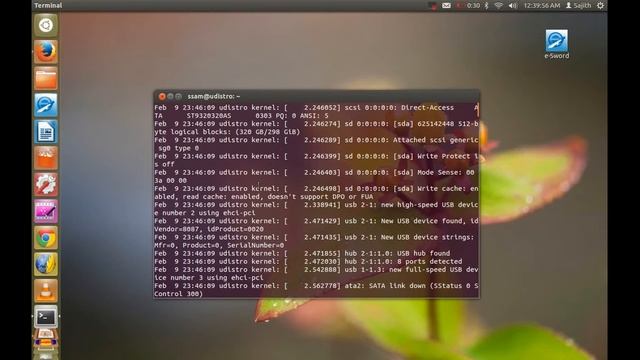This screenshot has height=360, width=640.
Task: Open Ubuntu Software Center in the launcher
Action: click(x=46, y=158)
